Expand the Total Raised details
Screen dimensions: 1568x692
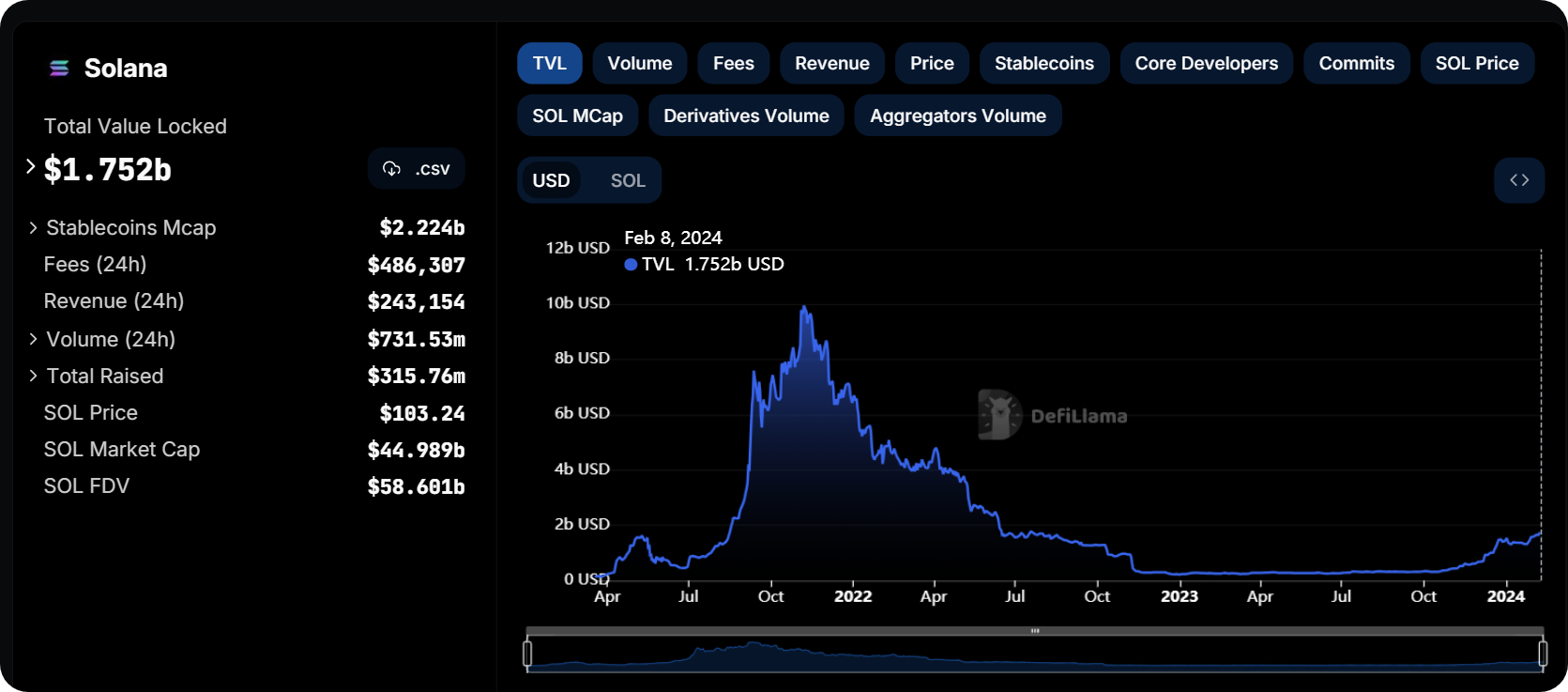(33, 376)
